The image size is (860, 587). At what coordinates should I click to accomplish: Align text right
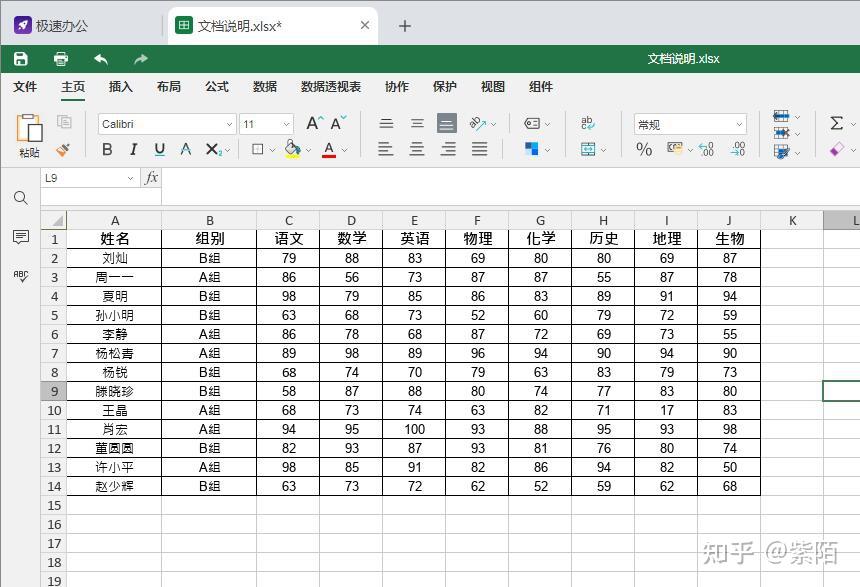[x=448, y=149]
